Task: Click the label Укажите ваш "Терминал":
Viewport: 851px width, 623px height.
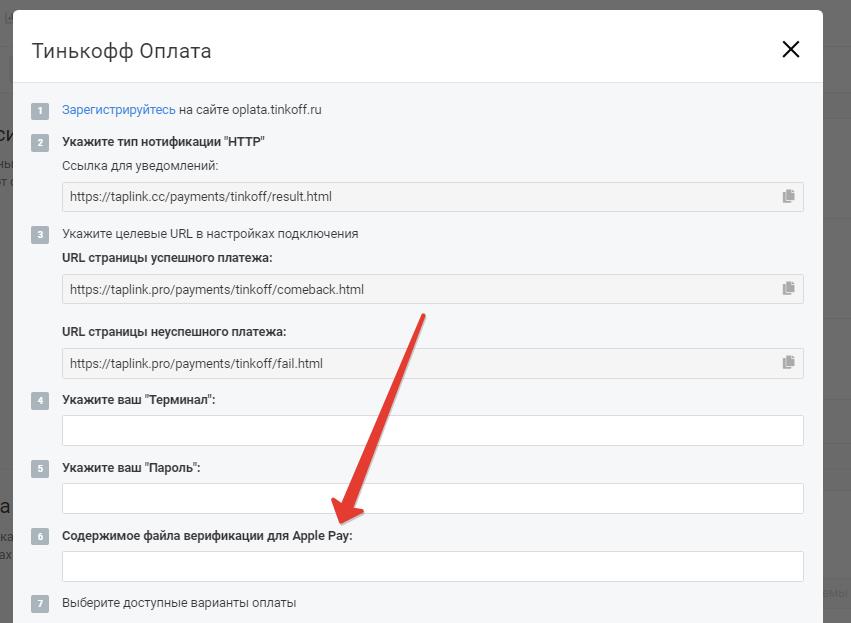Action: click(139, 400)
